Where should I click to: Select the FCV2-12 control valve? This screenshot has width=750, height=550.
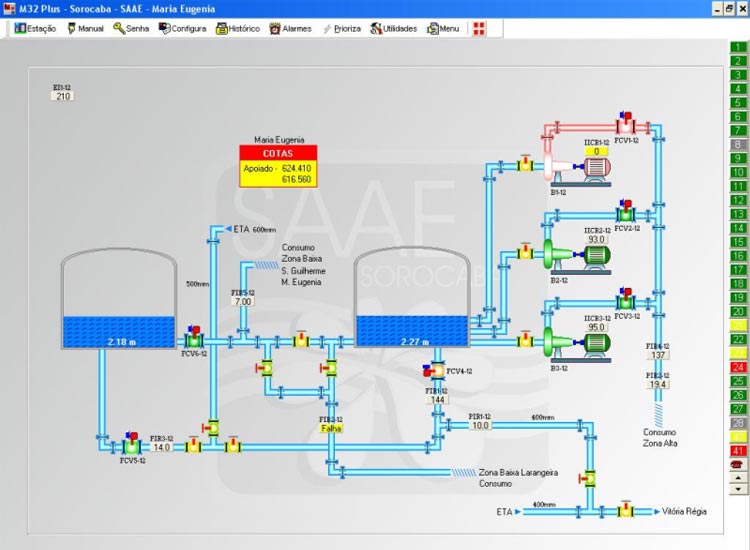click(x=625, y=212)
